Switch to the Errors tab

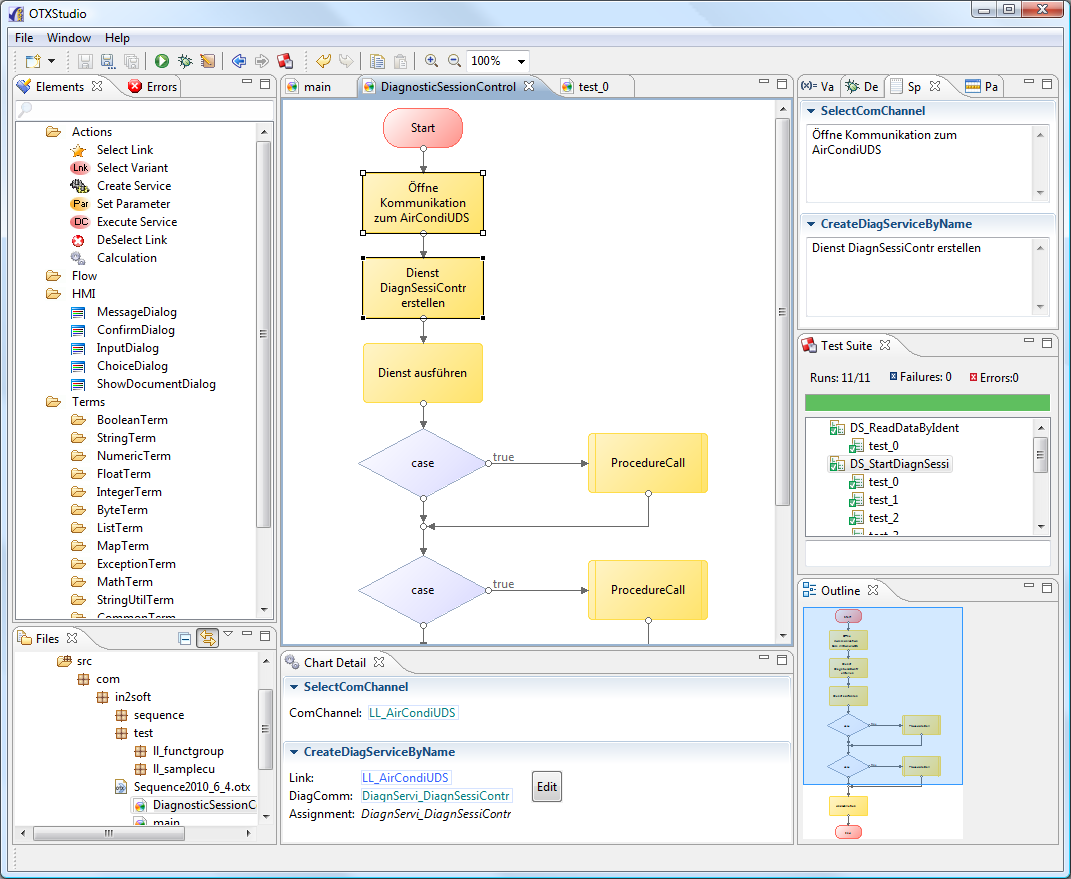[160, 87]
